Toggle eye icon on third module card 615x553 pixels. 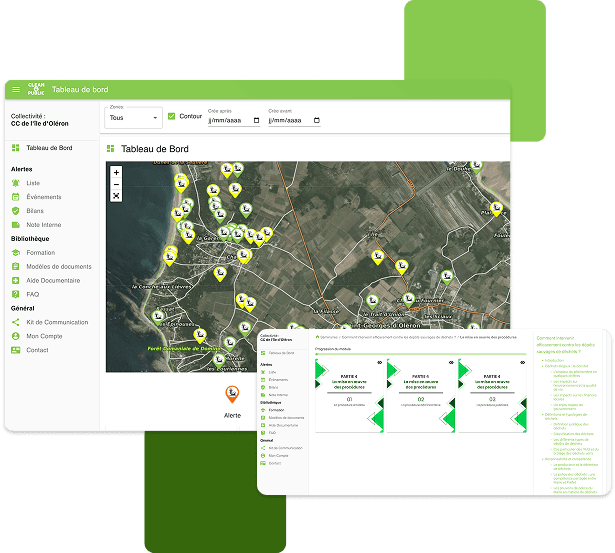click(x=522, y=362)
